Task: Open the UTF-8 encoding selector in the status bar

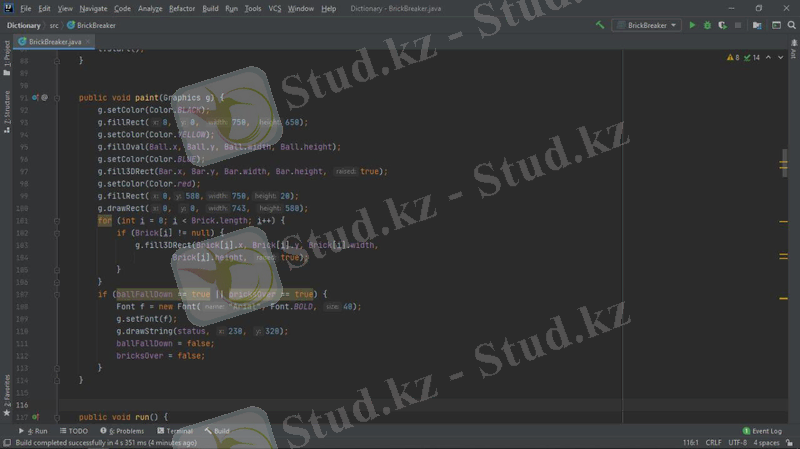Action: click(738, 442)
